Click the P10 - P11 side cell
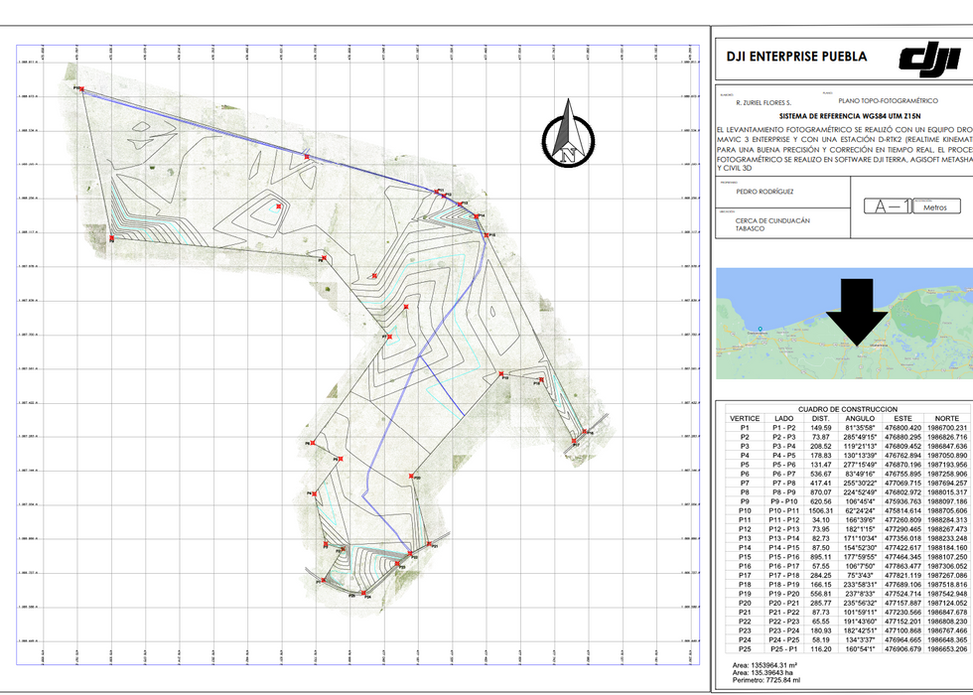Image resolution: width=973 pixels, height=695 pixels. point(784,511)
